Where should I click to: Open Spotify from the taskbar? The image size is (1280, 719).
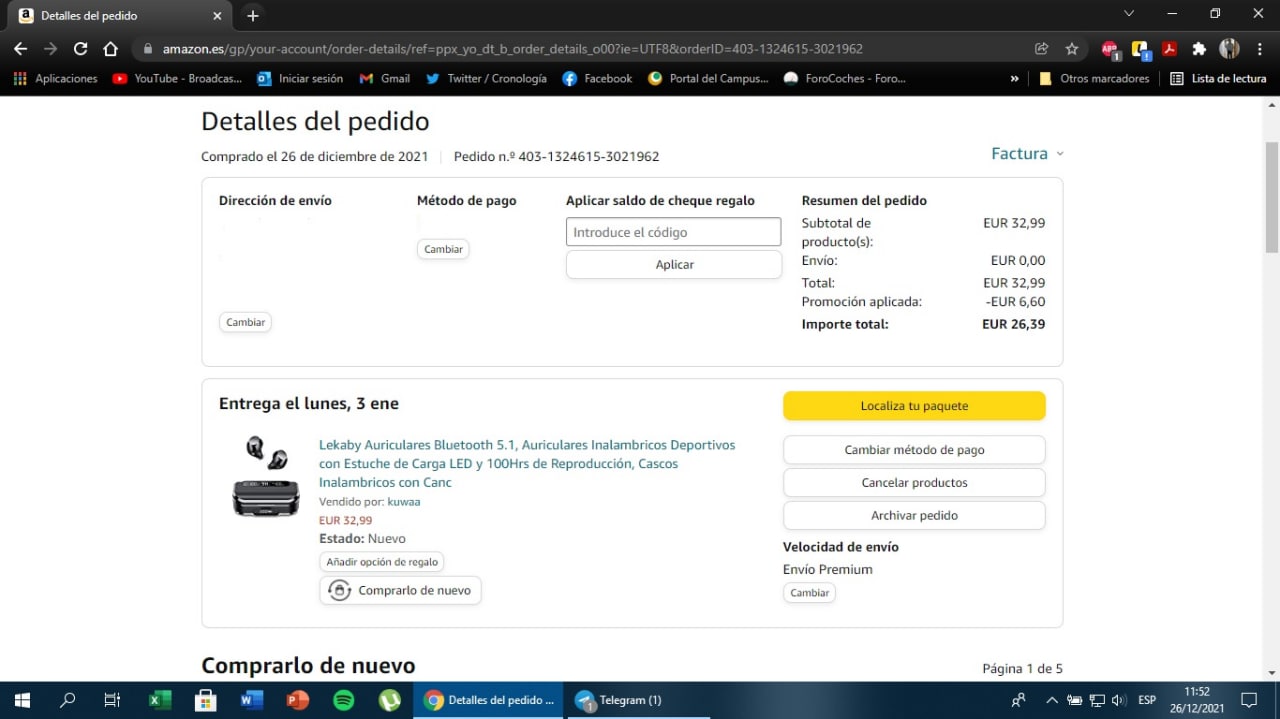click(343, 700)
